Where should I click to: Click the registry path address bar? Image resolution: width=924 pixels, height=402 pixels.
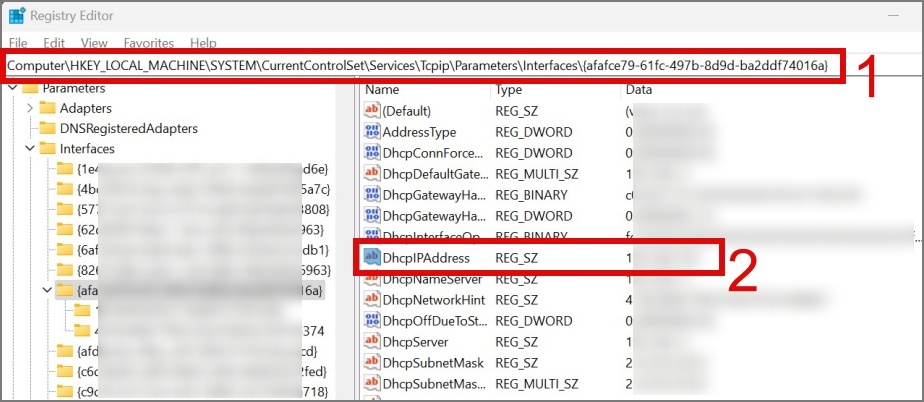pyautogui.click(x=418, y=66)
